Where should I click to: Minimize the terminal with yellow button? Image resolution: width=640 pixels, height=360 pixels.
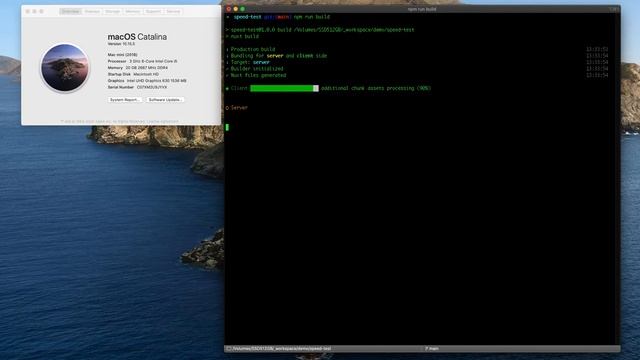(x=236, y=9)
